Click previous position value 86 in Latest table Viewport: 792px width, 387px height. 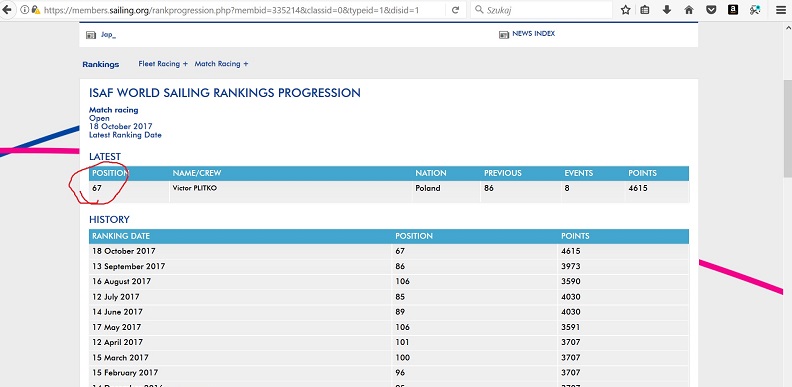point(488,188)
